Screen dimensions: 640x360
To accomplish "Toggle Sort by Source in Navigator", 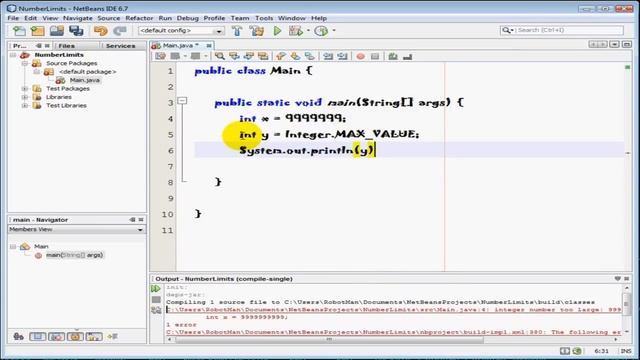I will click(113, 337).
